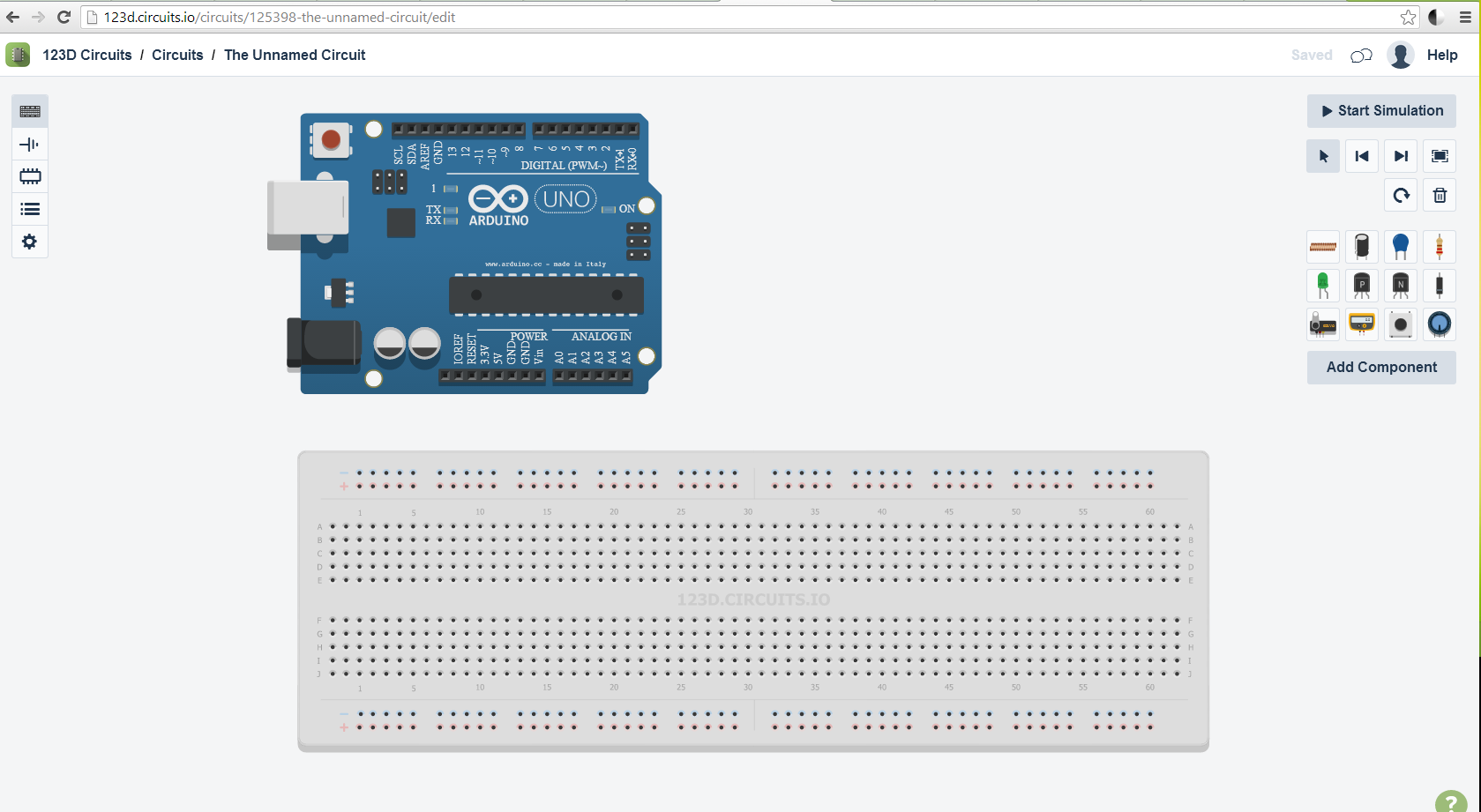The height and width of the screenshot is (812, 1481).
Task: Select the multimeter component
Action: (x=1361, y=324)
